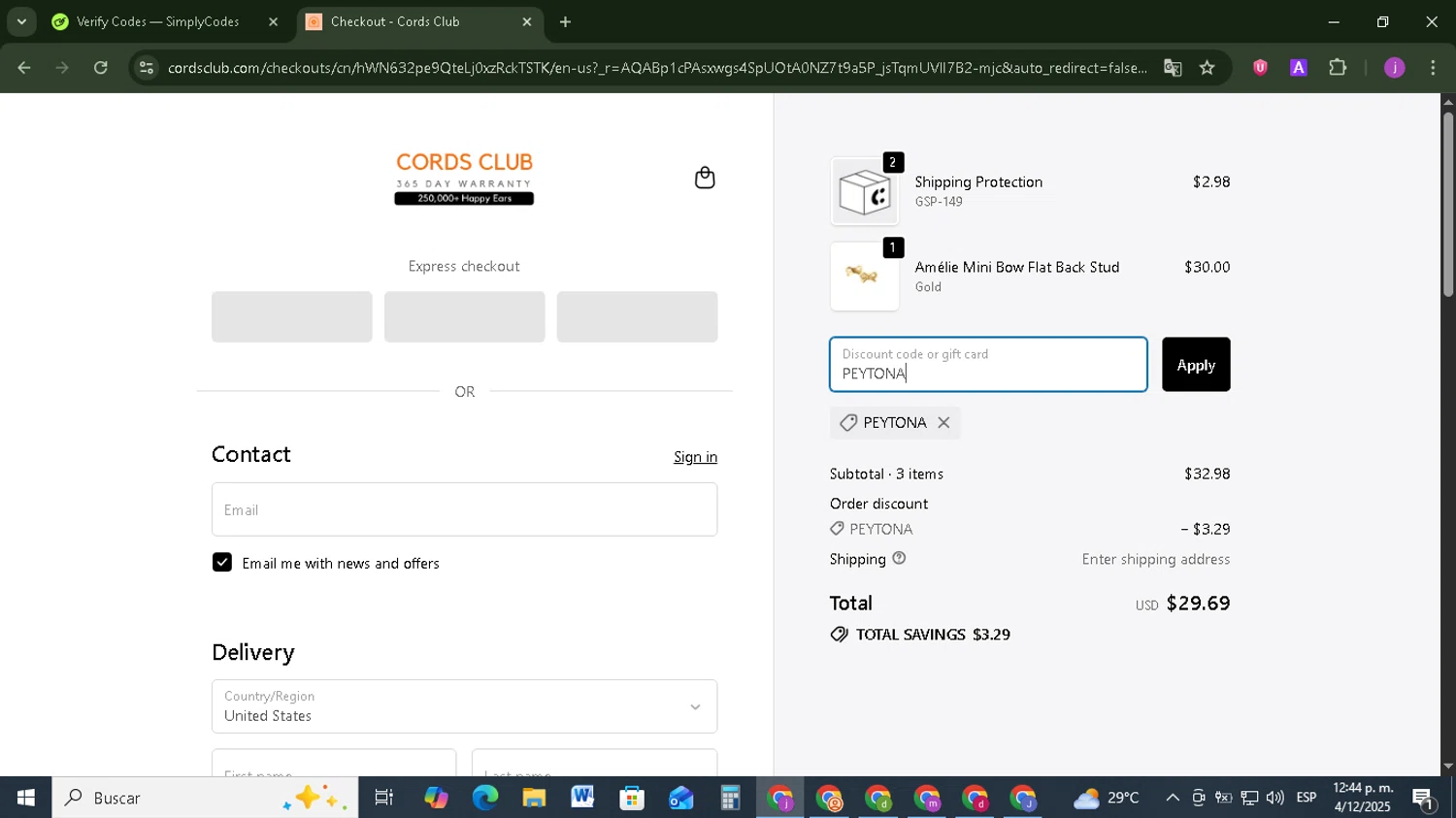The width and height of the screenshot is (1456, 818).
Task: Open volume control in system tray
Action: [1274, 798]
